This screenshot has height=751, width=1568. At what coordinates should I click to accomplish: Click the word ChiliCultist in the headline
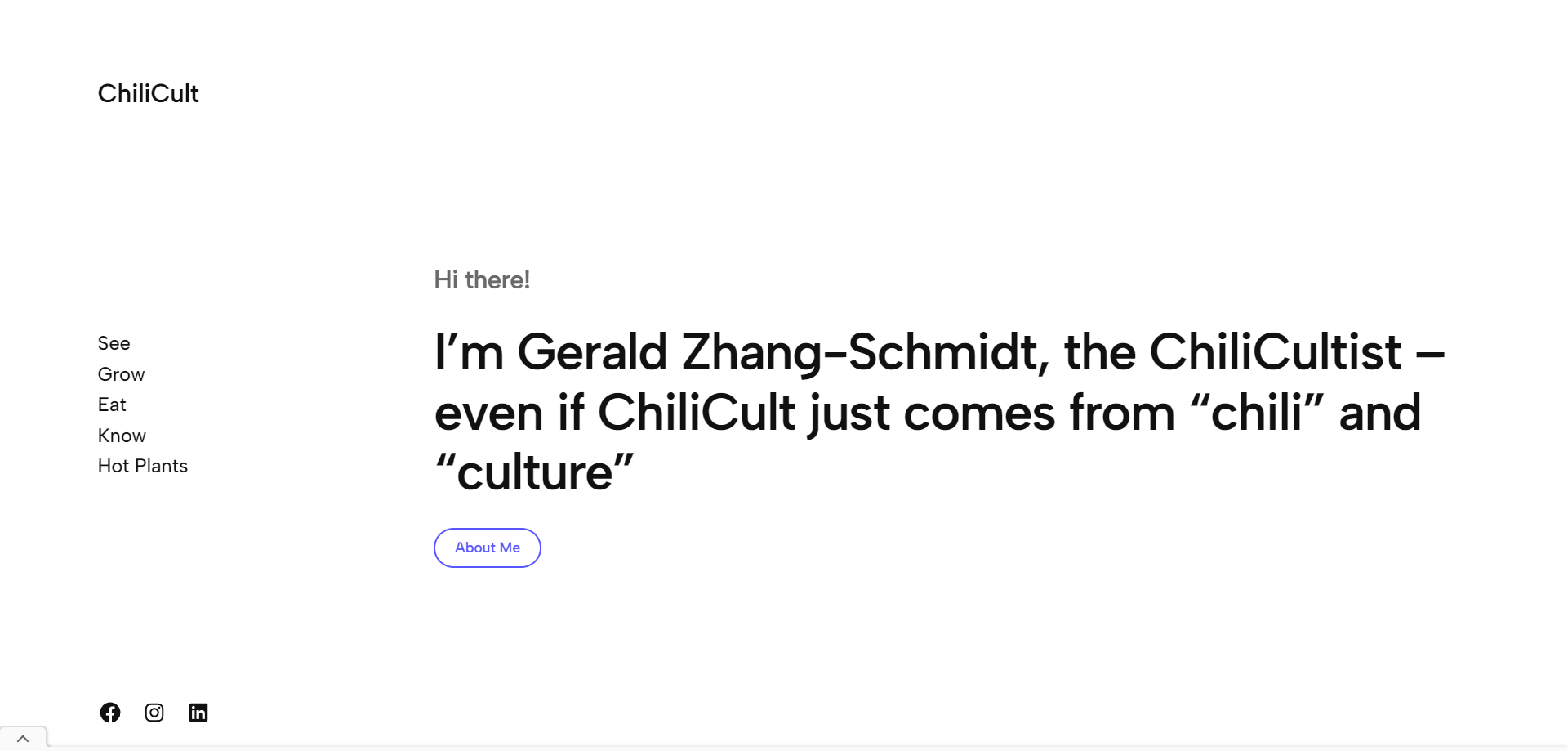(1276, 352)
